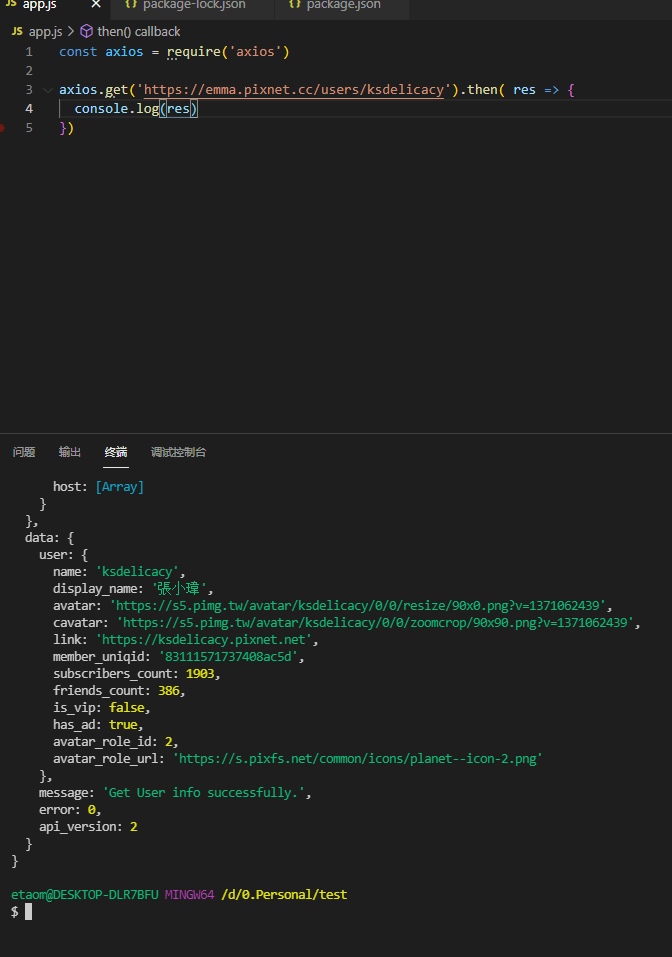This screenshot has height=957, width=672.
Task: Open app.js breadcrumb dropdown
Action: click(45, 32)
